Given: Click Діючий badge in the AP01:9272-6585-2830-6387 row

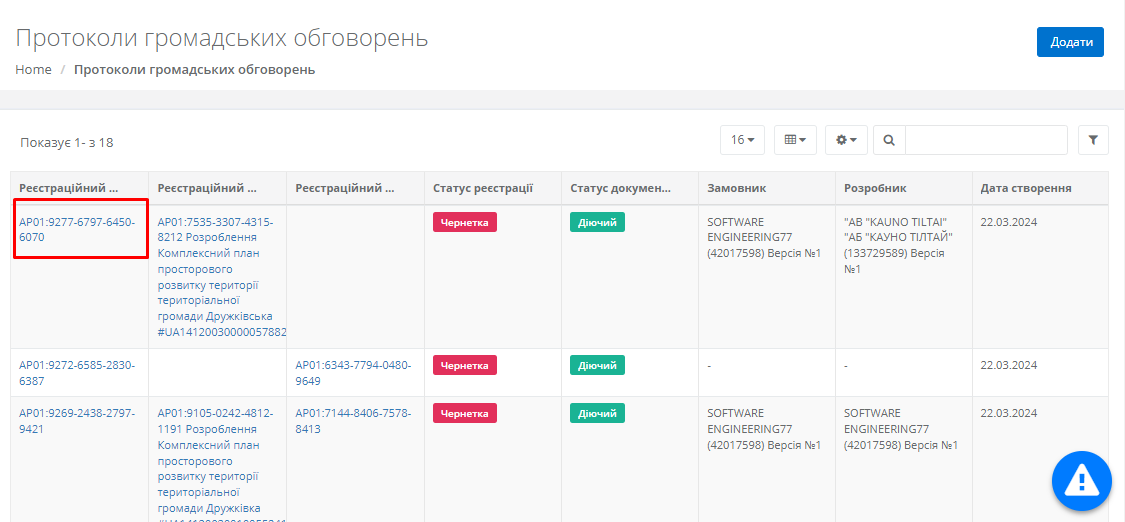Looking at the screenshot, I should click(x=597, y=365).
